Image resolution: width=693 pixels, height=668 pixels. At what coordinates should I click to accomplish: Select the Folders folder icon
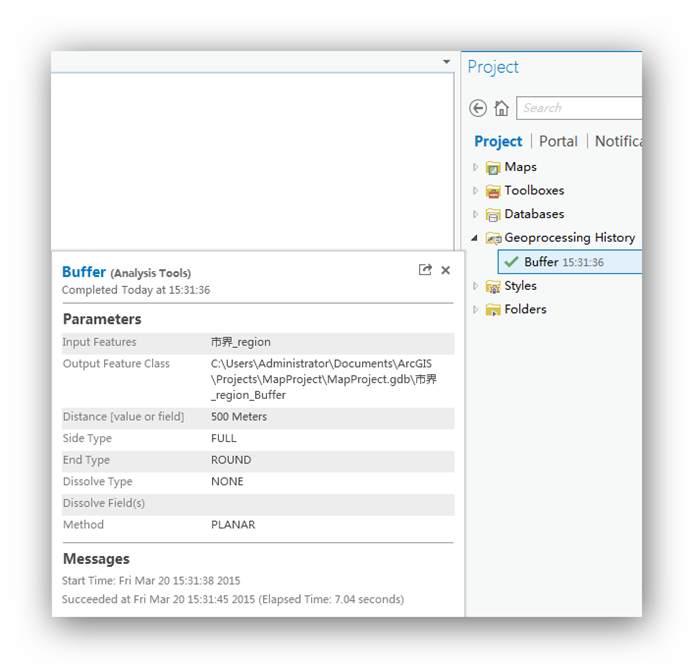point(493,310)
